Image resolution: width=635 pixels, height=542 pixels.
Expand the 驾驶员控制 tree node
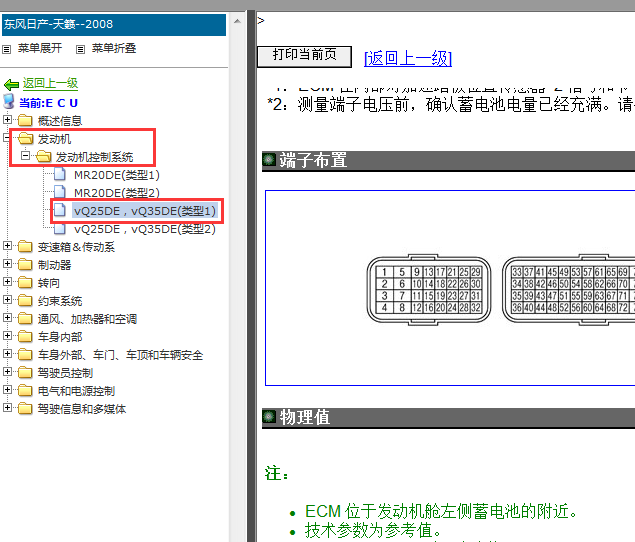pyautogui.click(x=7, y=371)
